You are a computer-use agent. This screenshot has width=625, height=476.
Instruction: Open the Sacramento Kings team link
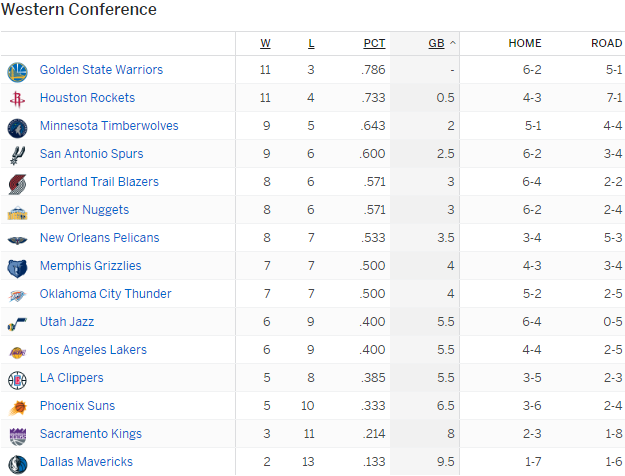[90, 434]
